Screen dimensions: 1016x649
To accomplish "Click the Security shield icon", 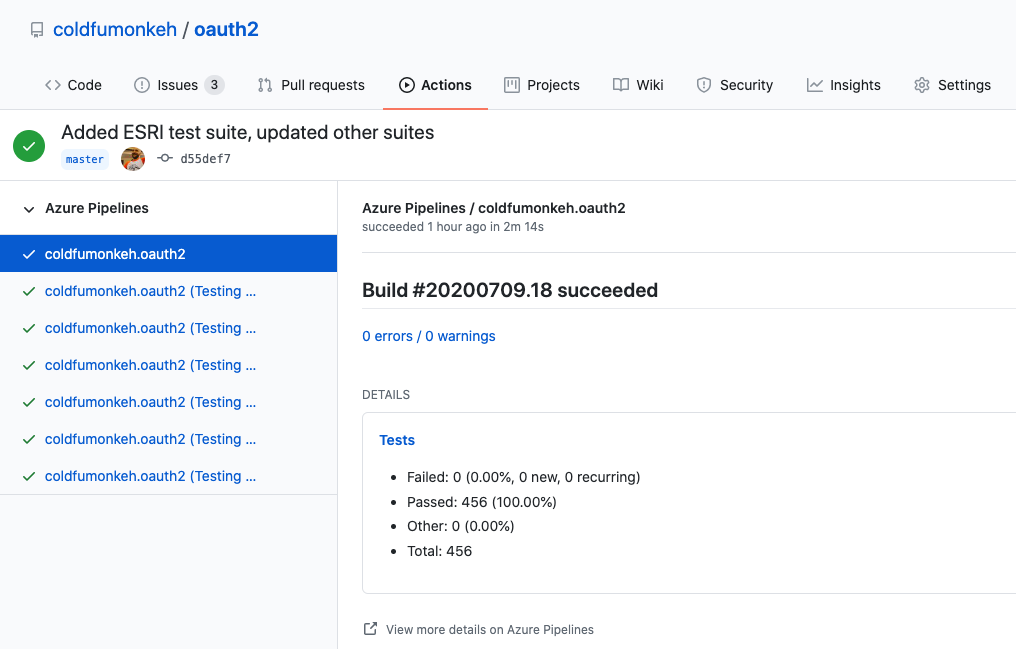I will pyautogui.click(x=702, y=85).
